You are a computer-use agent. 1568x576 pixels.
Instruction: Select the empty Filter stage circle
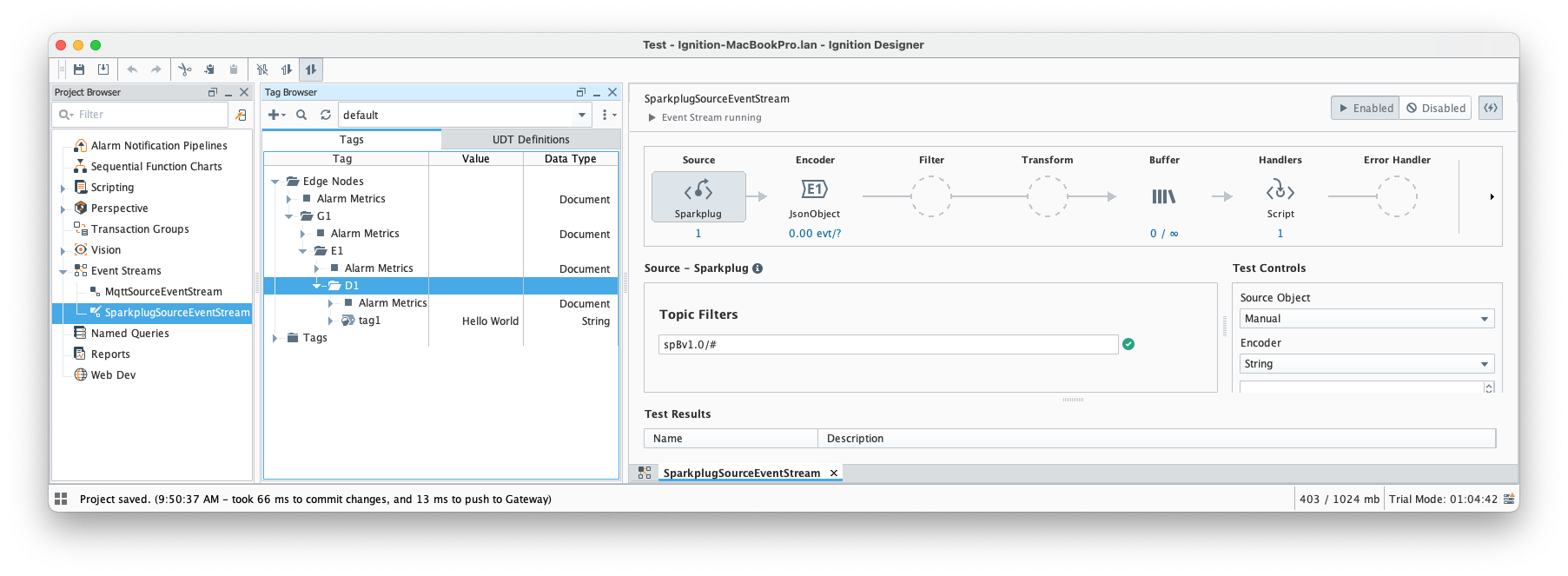(931, 196)
